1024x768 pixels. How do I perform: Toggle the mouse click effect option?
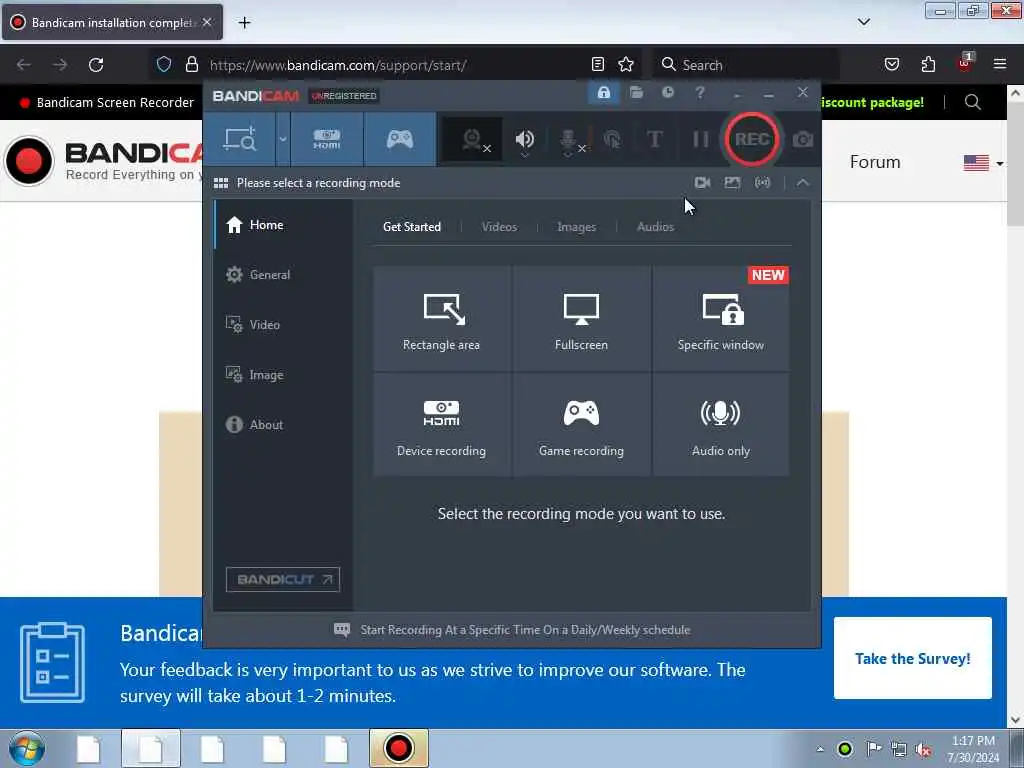tap(612, 139)
